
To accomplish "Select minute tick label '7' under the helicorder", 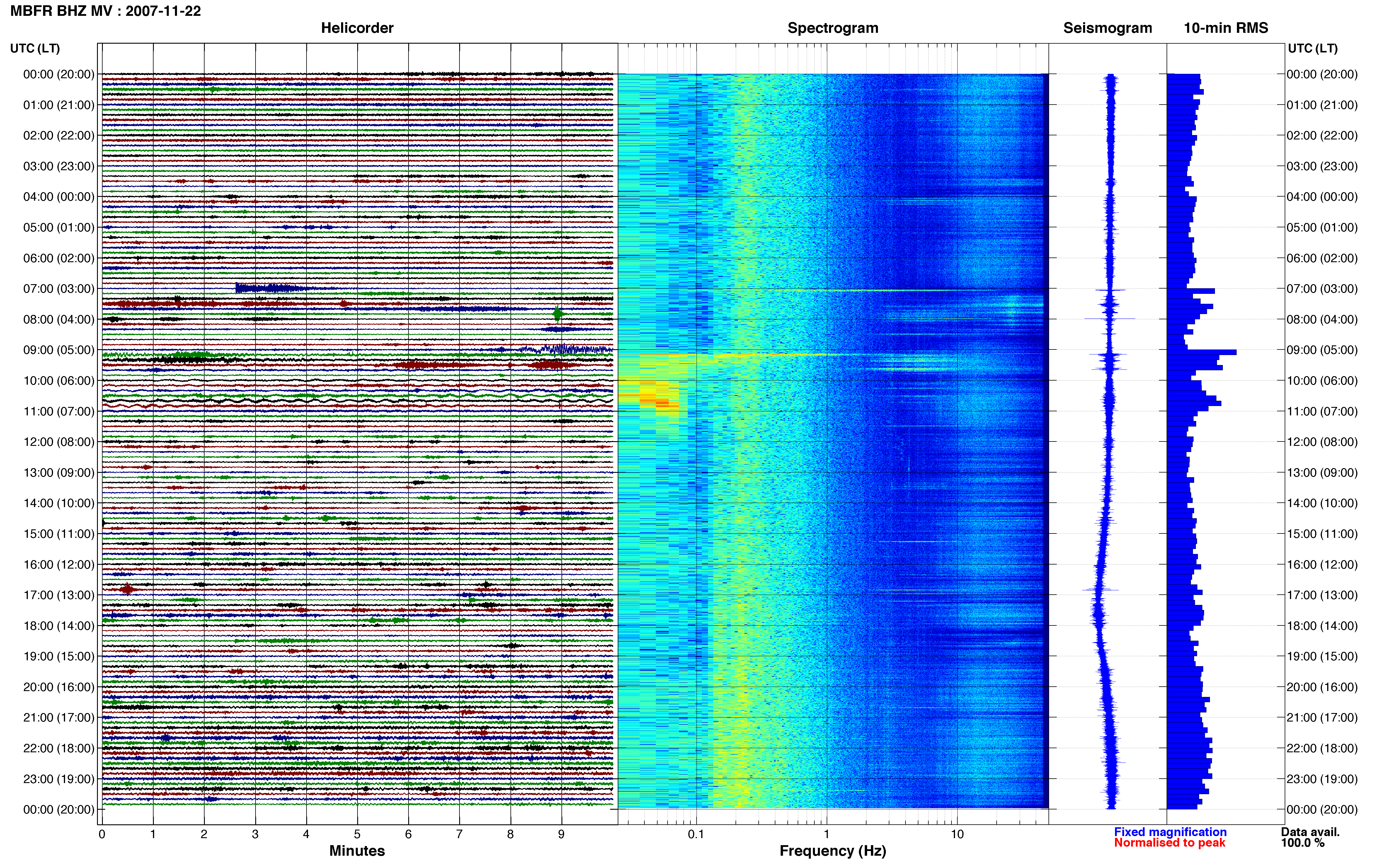I will [459, 834].
